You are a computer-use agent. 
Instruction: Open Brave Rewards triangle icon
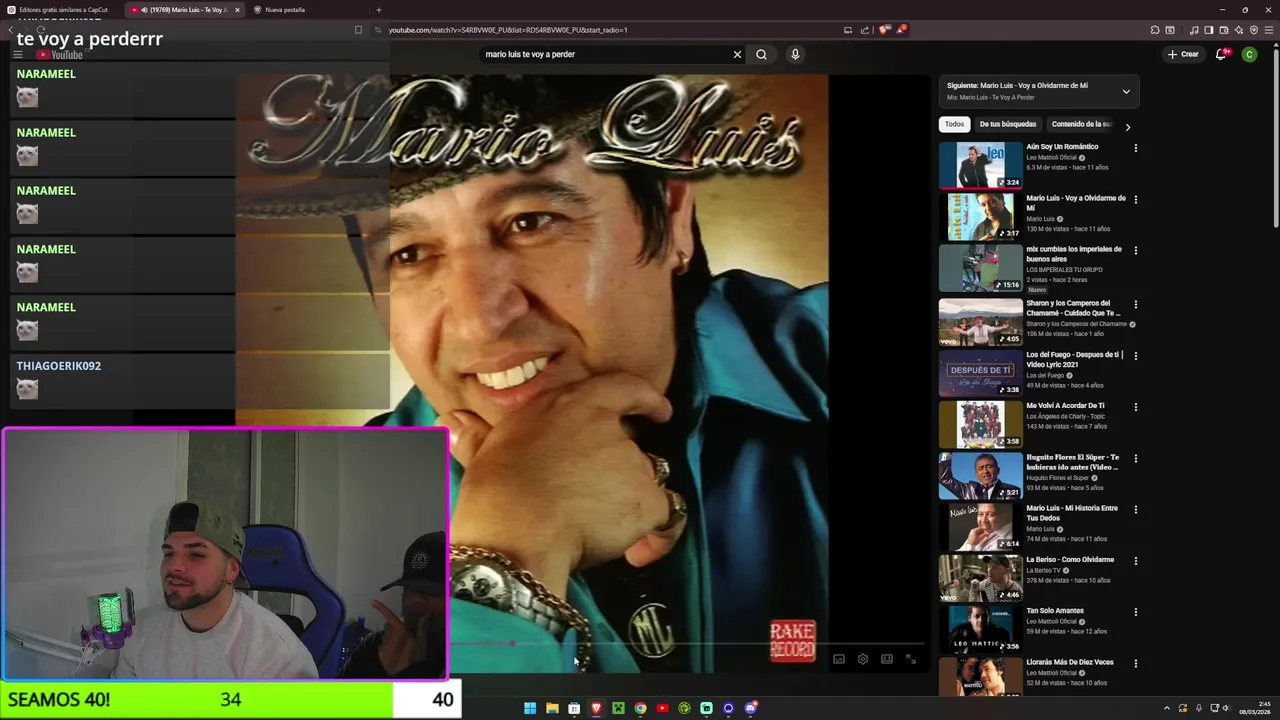tap(901, 30)
